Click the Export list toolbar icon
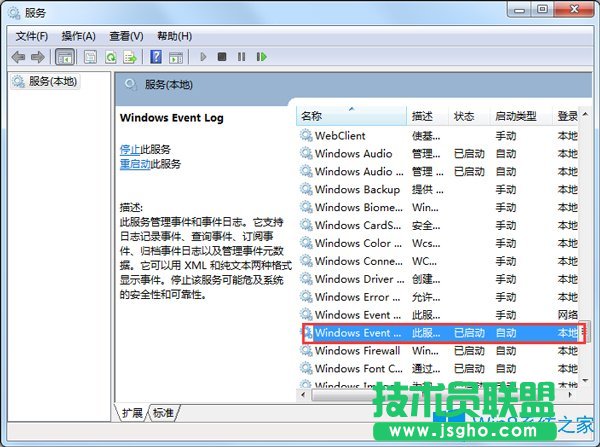The width and height of the screenshot is (600, 447). point(130,57)
